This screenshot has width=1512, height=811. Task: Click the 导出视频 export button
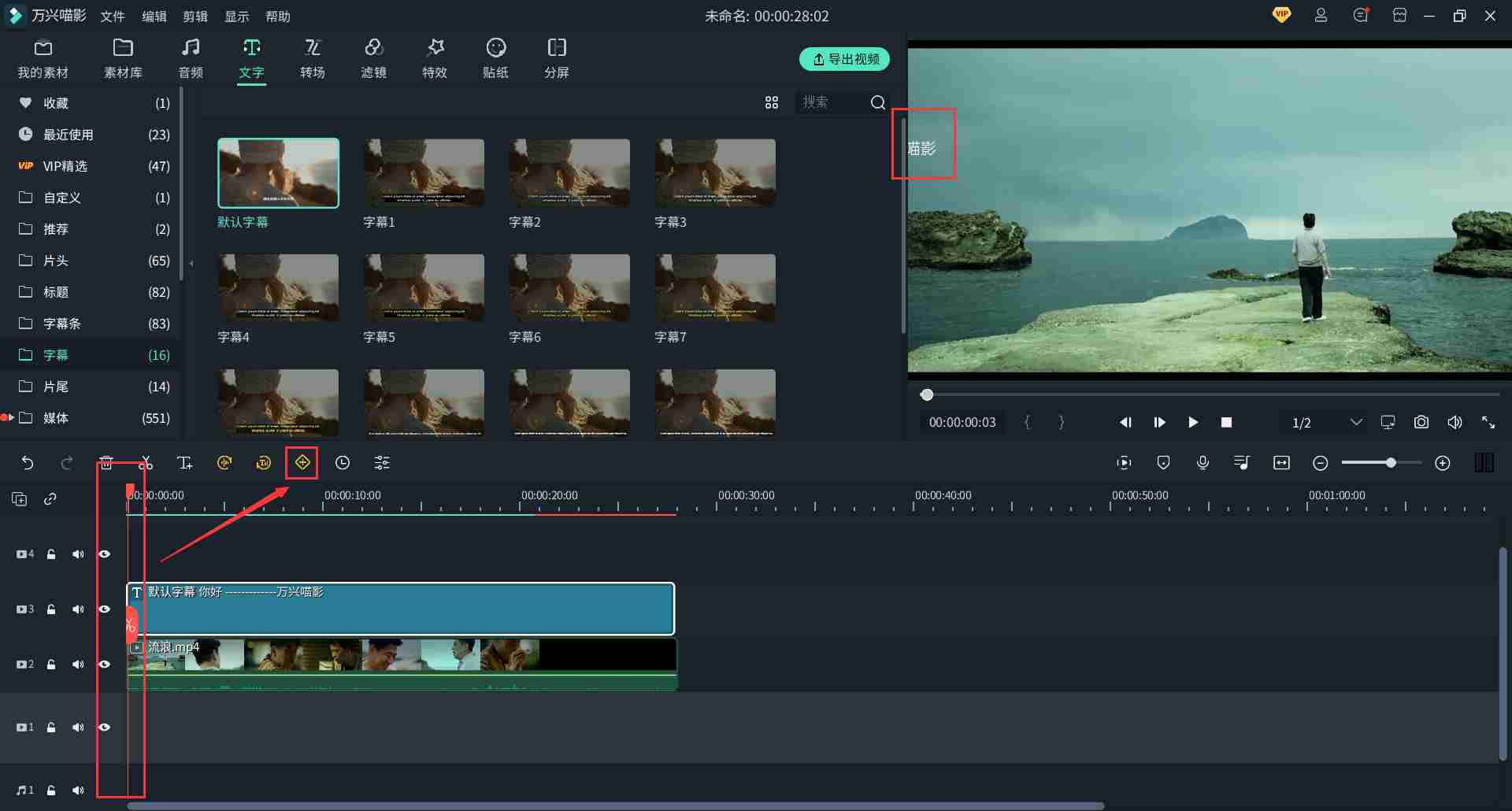pyautogui.click(x=845, y=59)
